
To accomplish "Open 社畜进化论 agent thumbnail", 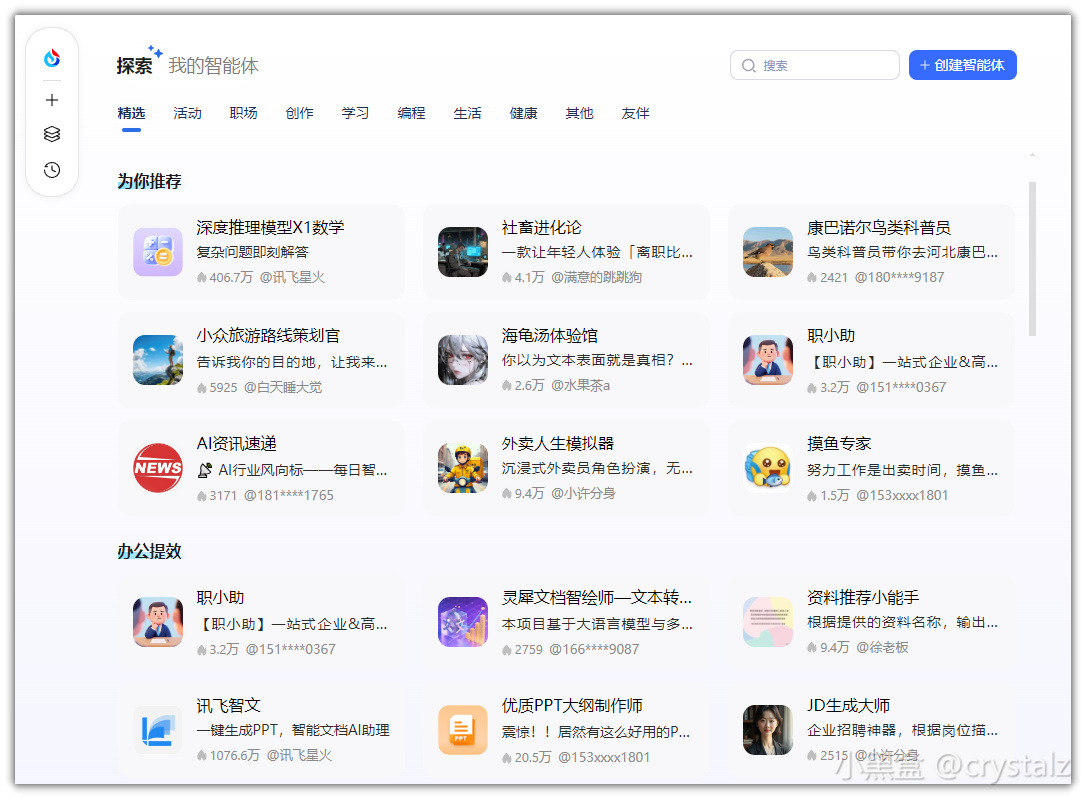I will pyautogui.click(x=463, y=252).
